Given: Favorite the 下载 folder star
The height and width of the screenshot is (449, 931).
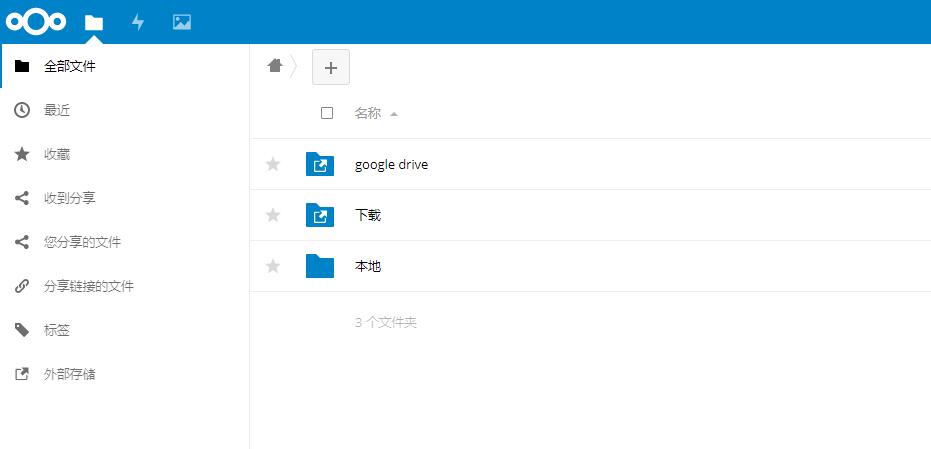Looking at the screenshot, I should click(273, 215).
